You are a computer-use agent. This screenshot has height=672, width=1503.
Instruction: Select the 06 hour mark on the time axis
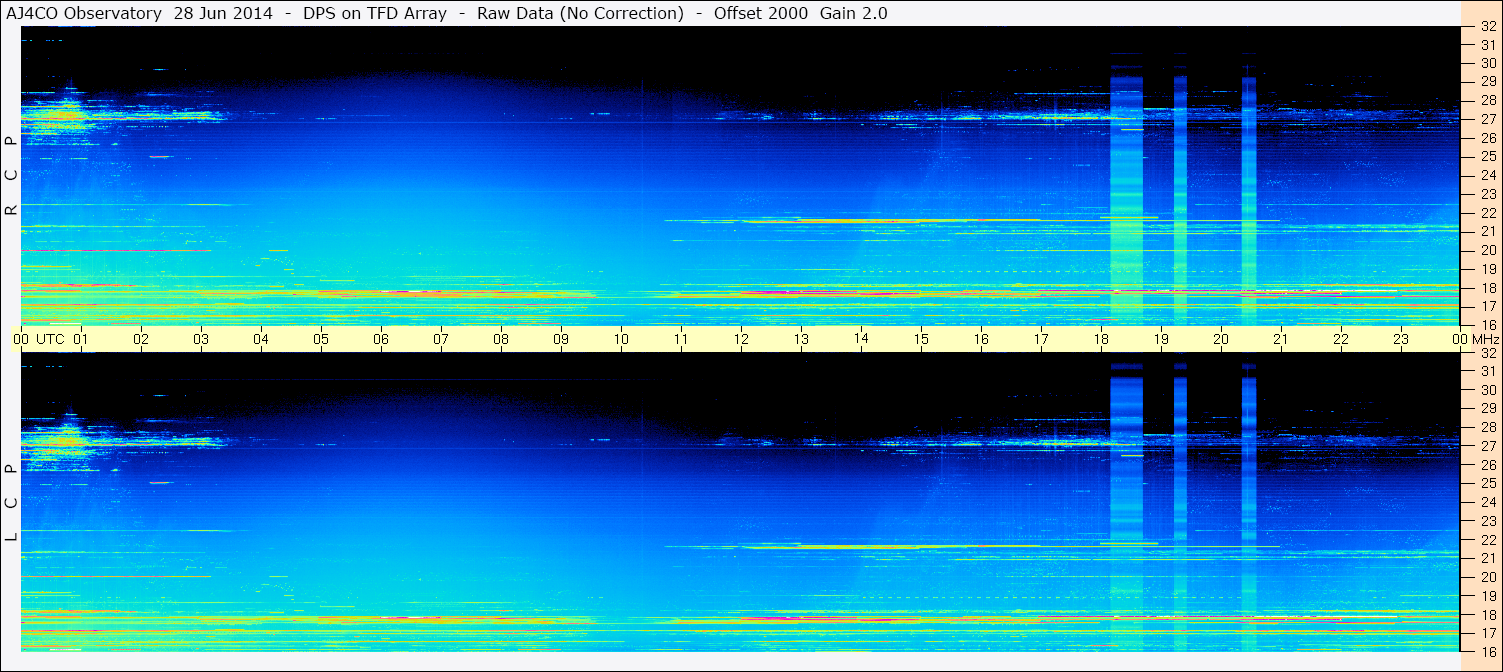381,339
